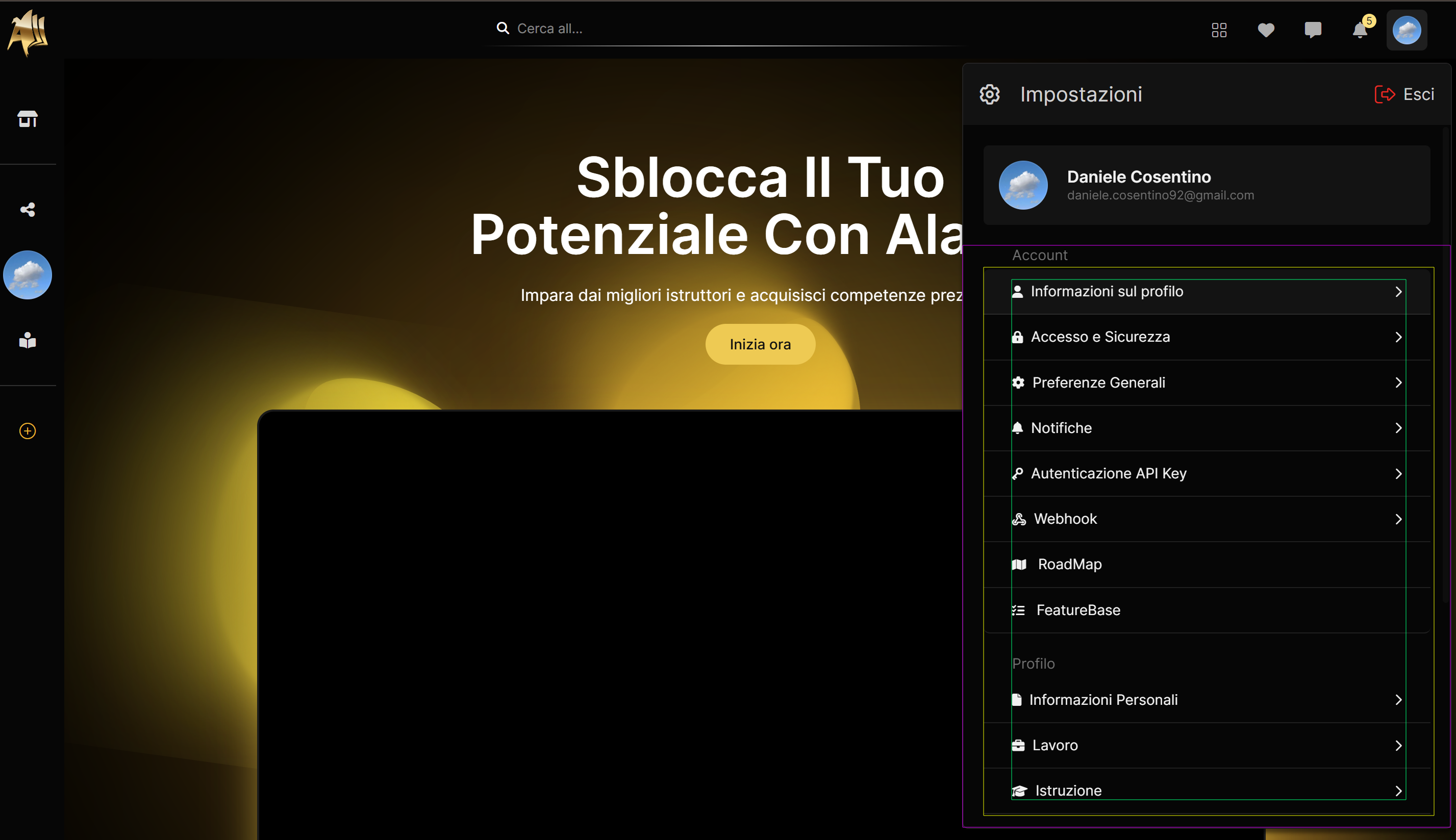
Task: Click the Inizia ora button
Action: tap(760, 344)
